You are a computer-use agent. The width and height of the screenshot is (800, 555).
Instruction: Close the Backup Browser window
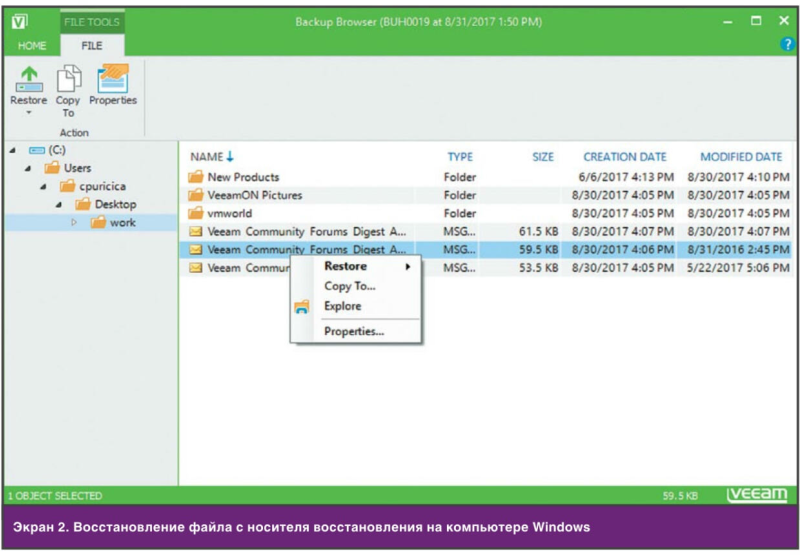click(x=784, y=21)
